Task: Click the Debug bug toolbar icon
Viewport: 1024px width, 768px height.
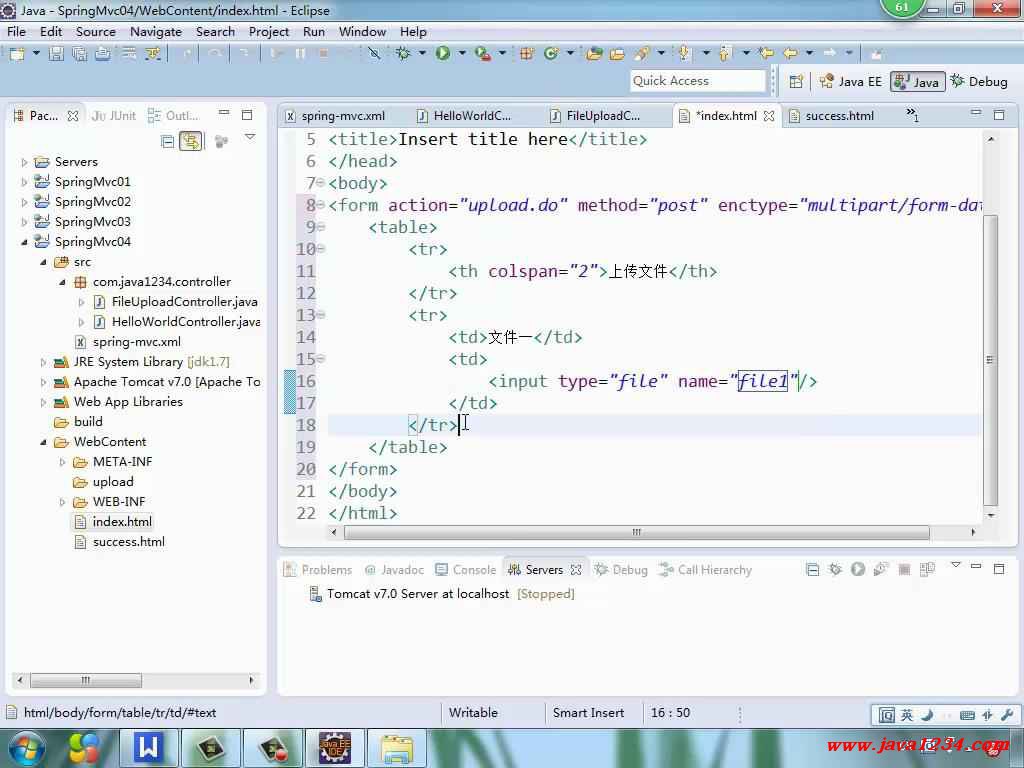Action: click(403, 54)
